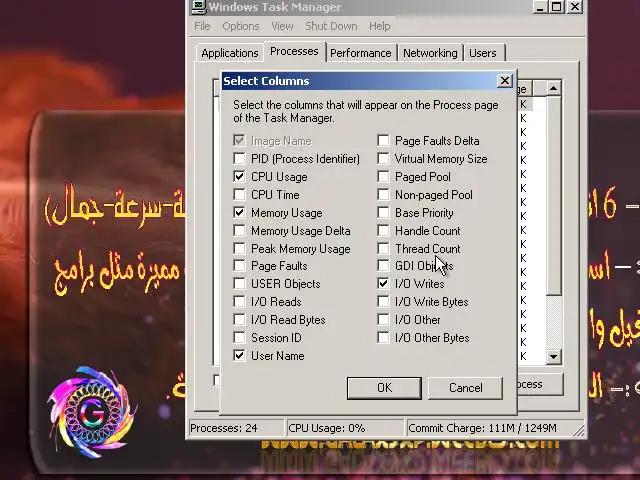This screenshot has width=640, height=480.
Task: Switch to the Users tab
Action: 483,53
